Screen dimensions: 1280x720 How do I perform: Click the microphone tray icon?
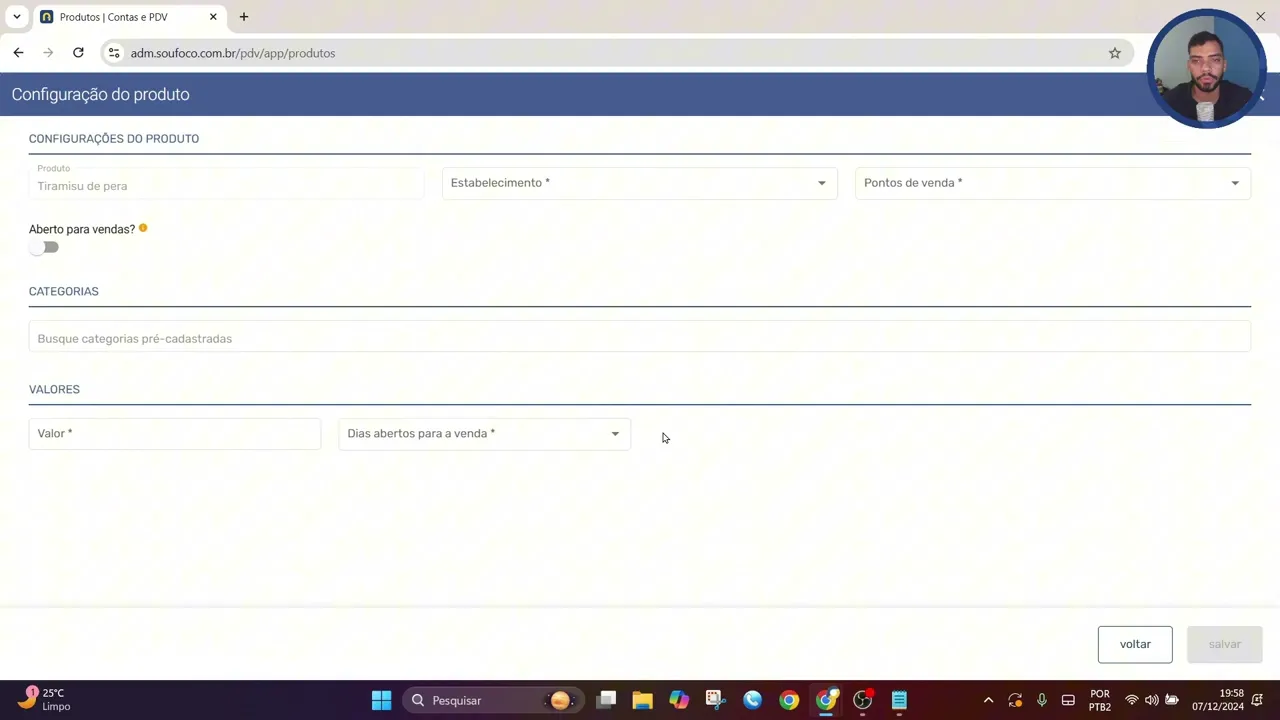coord(1042,700)
